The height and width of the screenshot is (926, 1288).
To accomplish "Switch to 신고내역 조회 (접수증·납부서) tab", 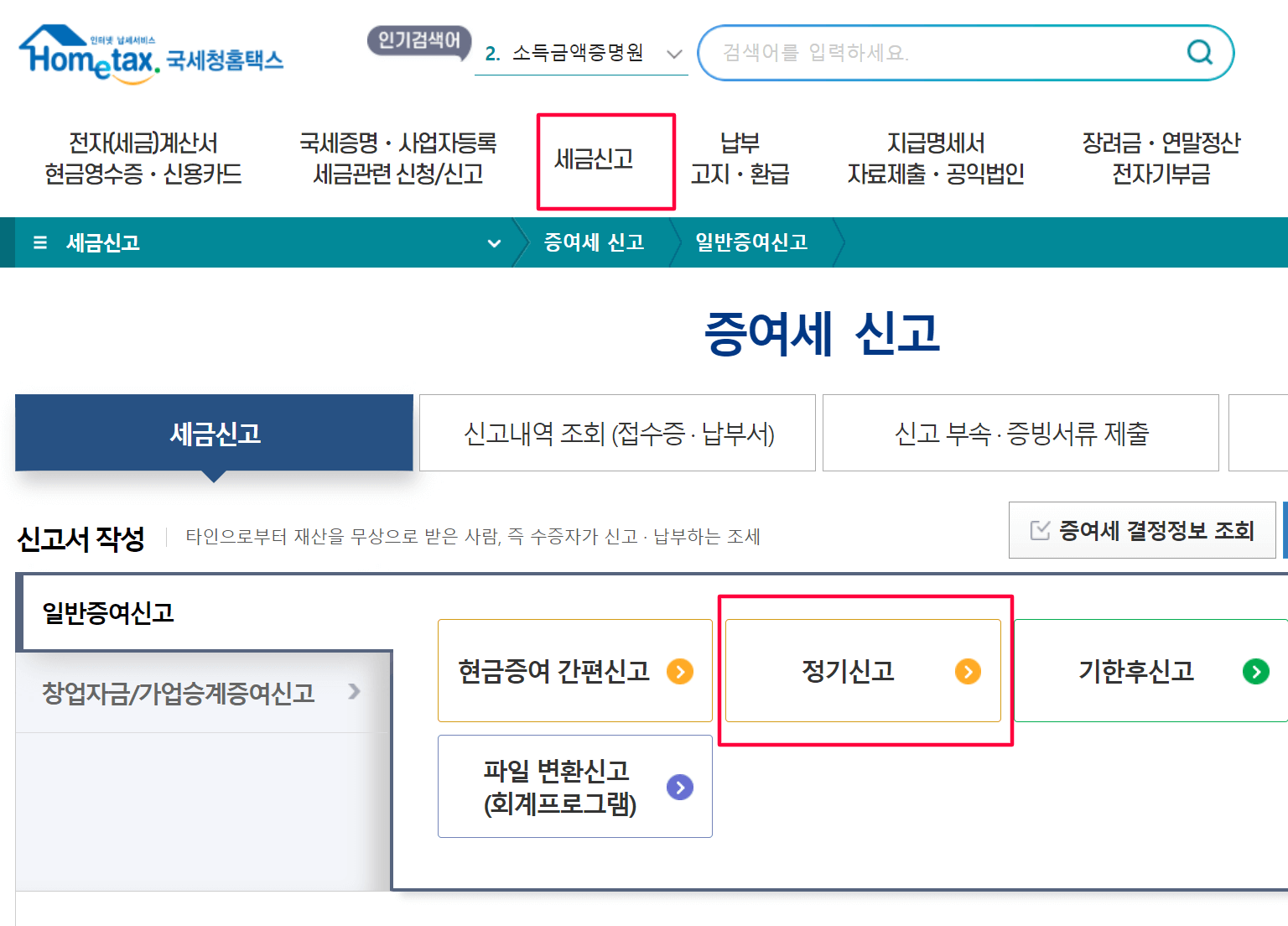I will [x=617, y=433].
